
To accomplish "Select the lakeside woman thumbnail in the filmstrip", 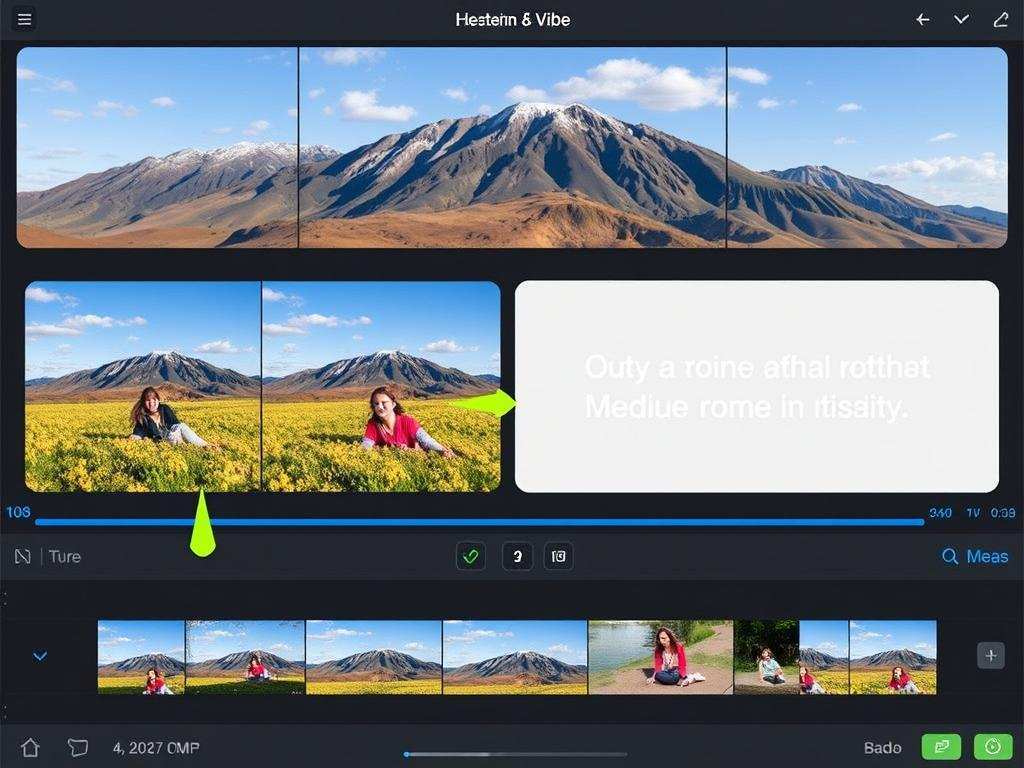I will (x=660, y=657).
